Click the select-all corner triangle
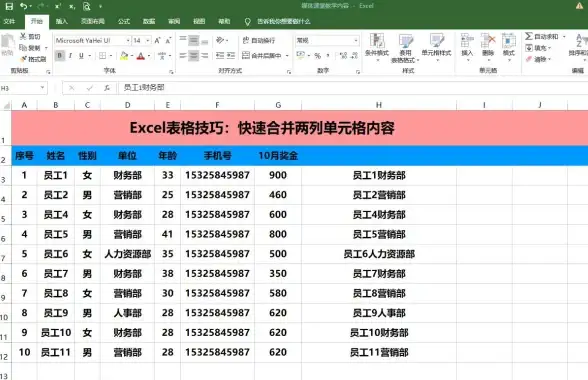This screenshot has height=380, width=588. 6,105
